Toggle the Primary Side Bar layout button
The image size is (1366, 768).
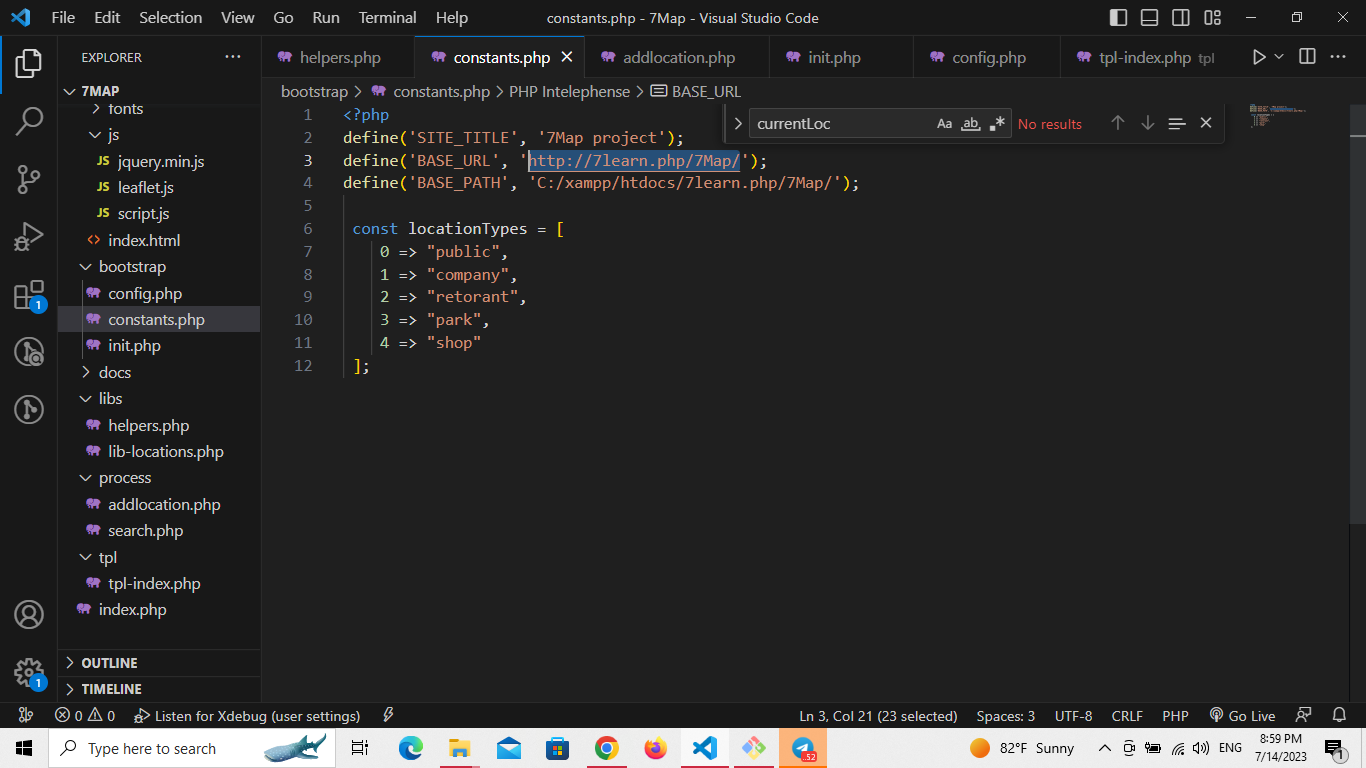(x=1119, y=18)
